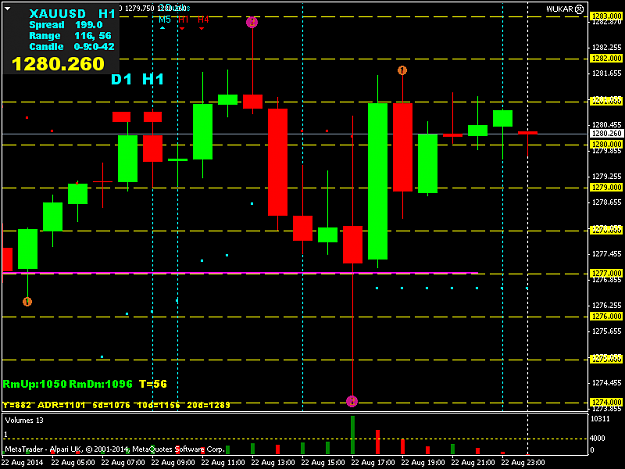Screen dimensions: 625x469
Task: Click the orange circle marker below the second candle's wick
Action: 27,302
